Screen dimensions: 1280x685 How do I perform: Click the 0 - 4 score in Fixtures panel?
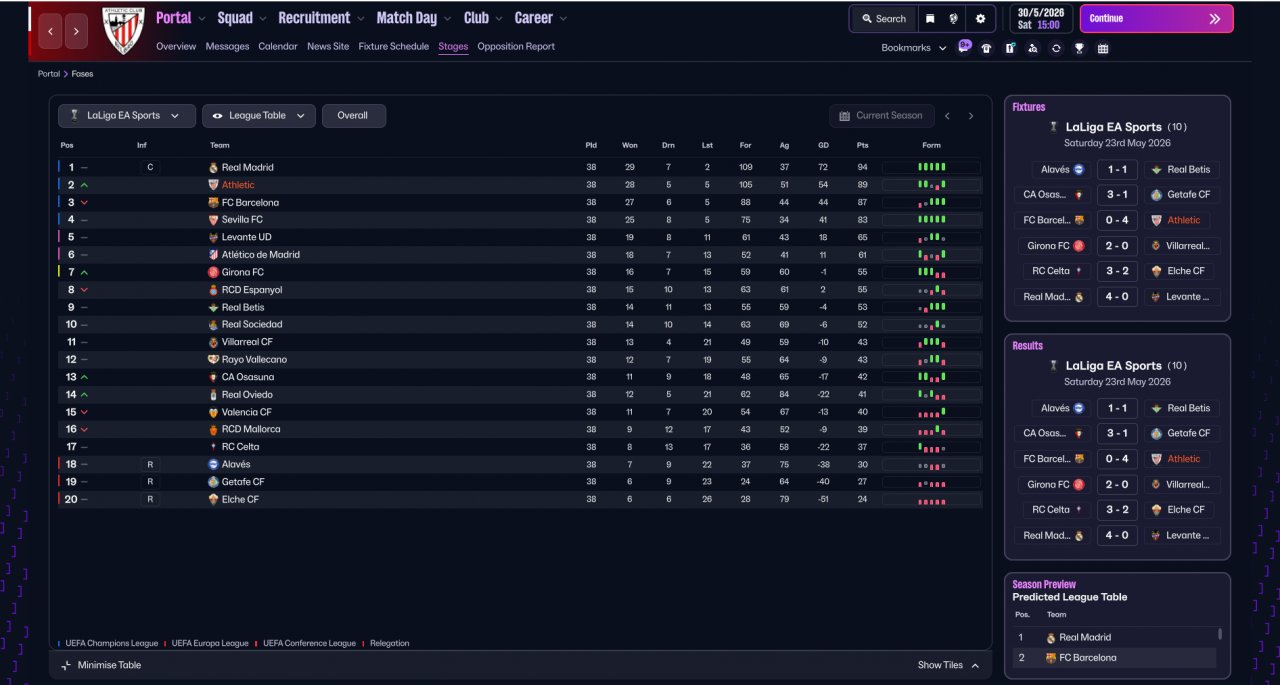(1117, 220)
